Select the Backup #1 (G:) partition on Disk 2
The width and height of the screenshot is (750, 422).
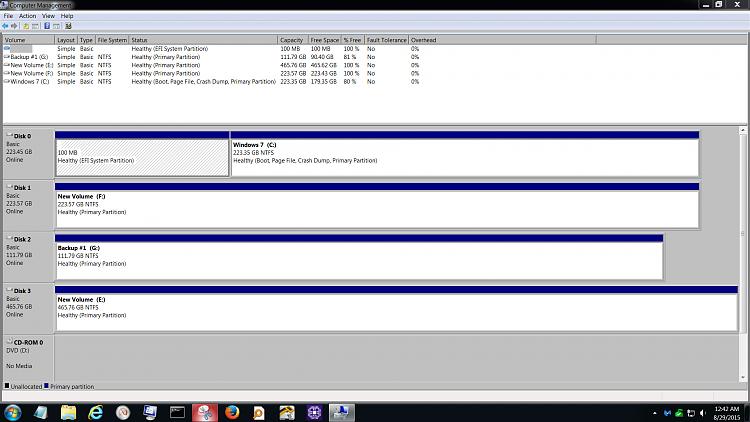pos(359,257)
